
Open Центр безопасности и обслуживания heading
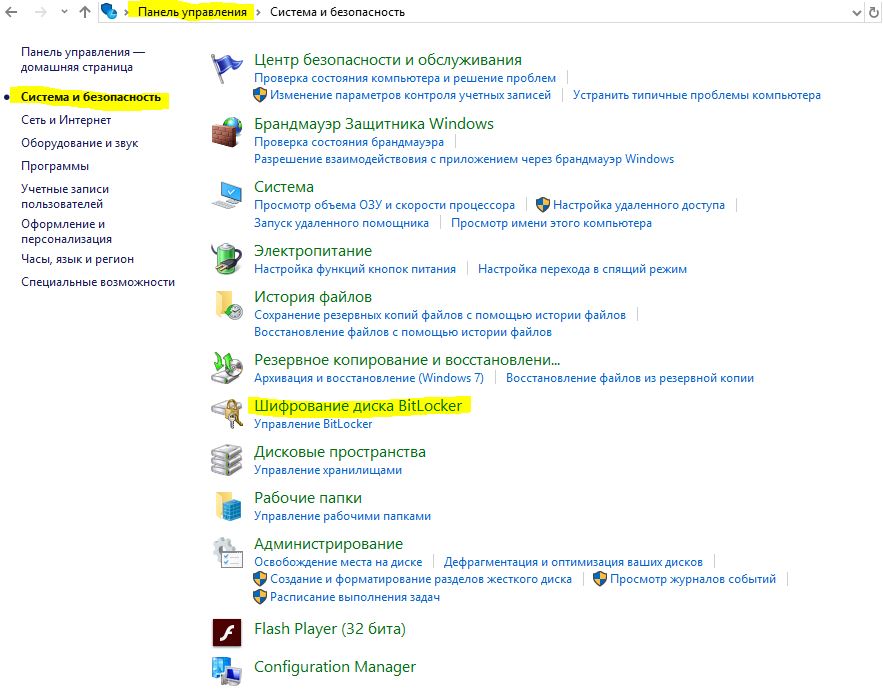pyautogui.click(x=387, y=60)
